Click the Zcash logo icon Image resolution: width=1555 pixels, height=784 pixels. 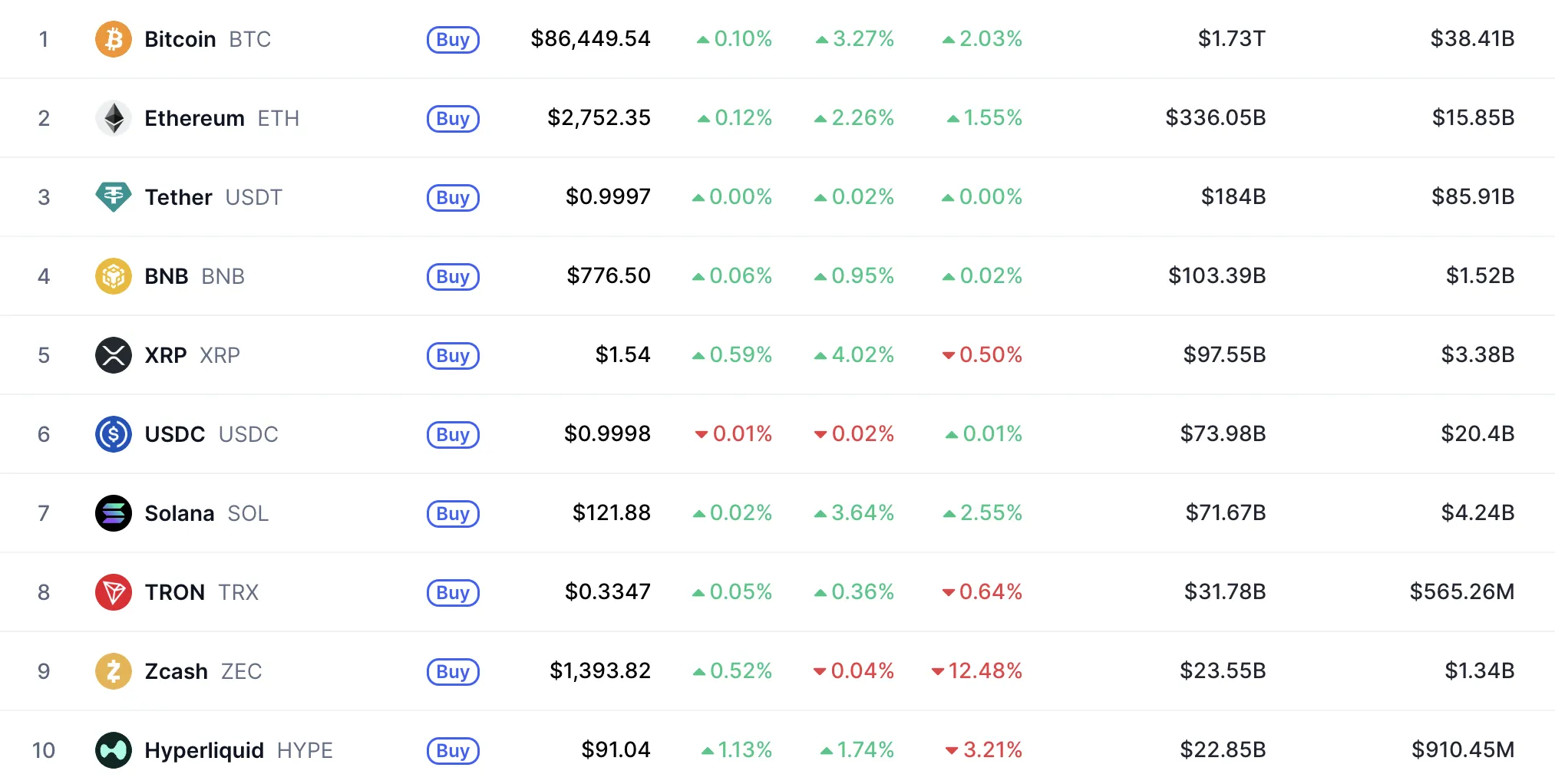point(114,671)
